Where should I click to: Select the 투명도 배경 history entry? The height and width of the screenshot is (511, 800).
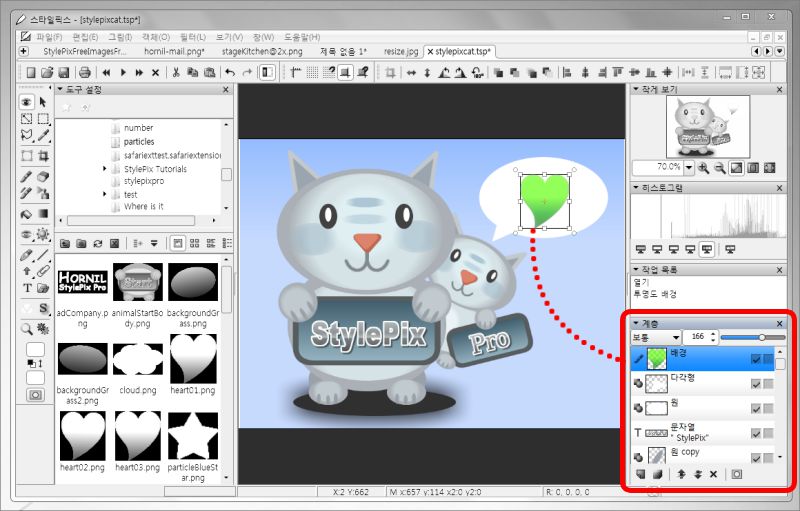coord(655,294)
